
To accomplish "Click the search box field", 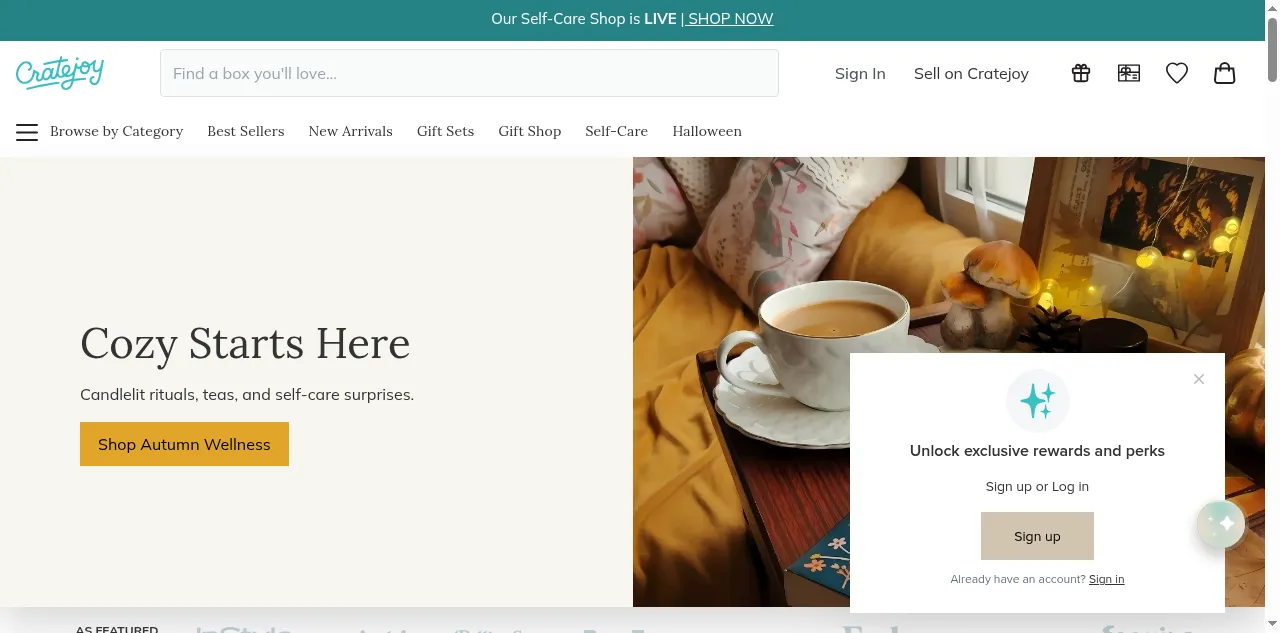I will (469, 73).
